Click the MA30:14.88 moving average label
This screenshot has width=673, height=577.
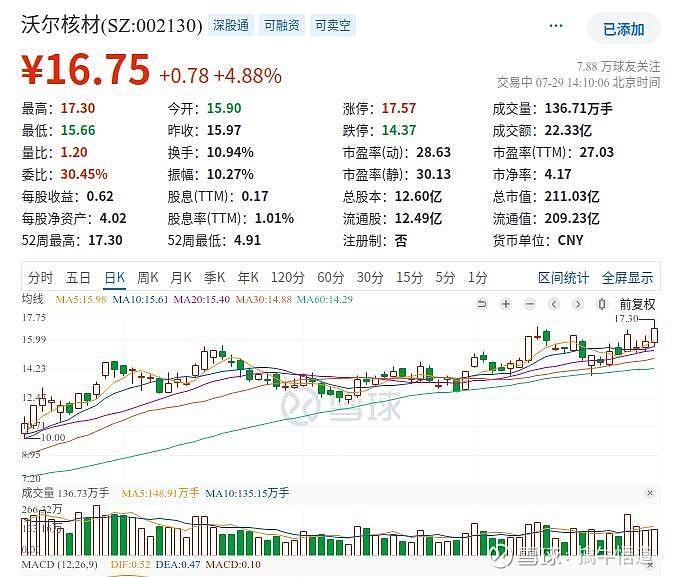[x=264, y=299]
